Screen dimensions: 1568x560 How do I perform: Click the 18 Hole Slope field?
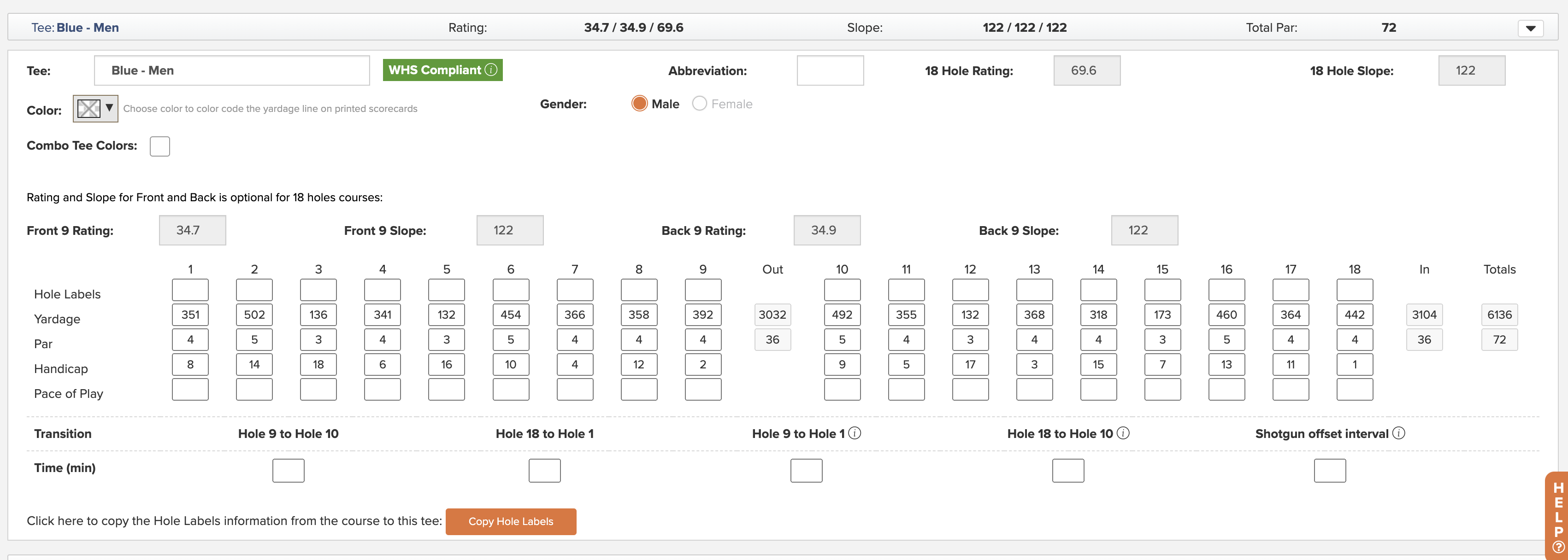point(1472,70)
